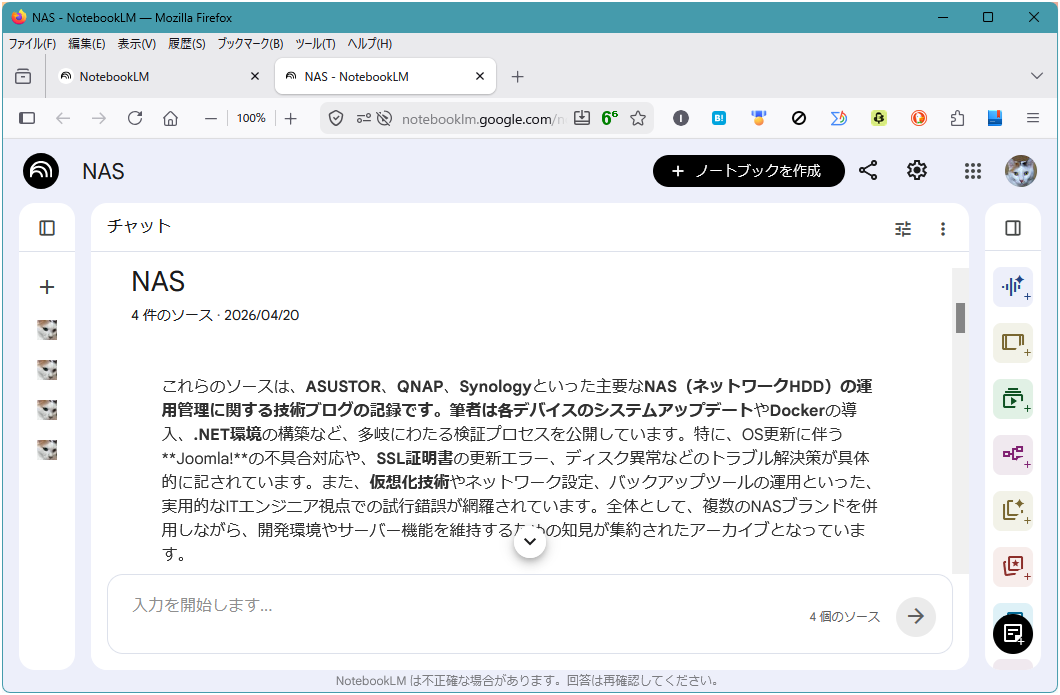This screenshot has width=1060, height=695.
Task: Reset the 100% zoom level
Action: pos(251,118)
